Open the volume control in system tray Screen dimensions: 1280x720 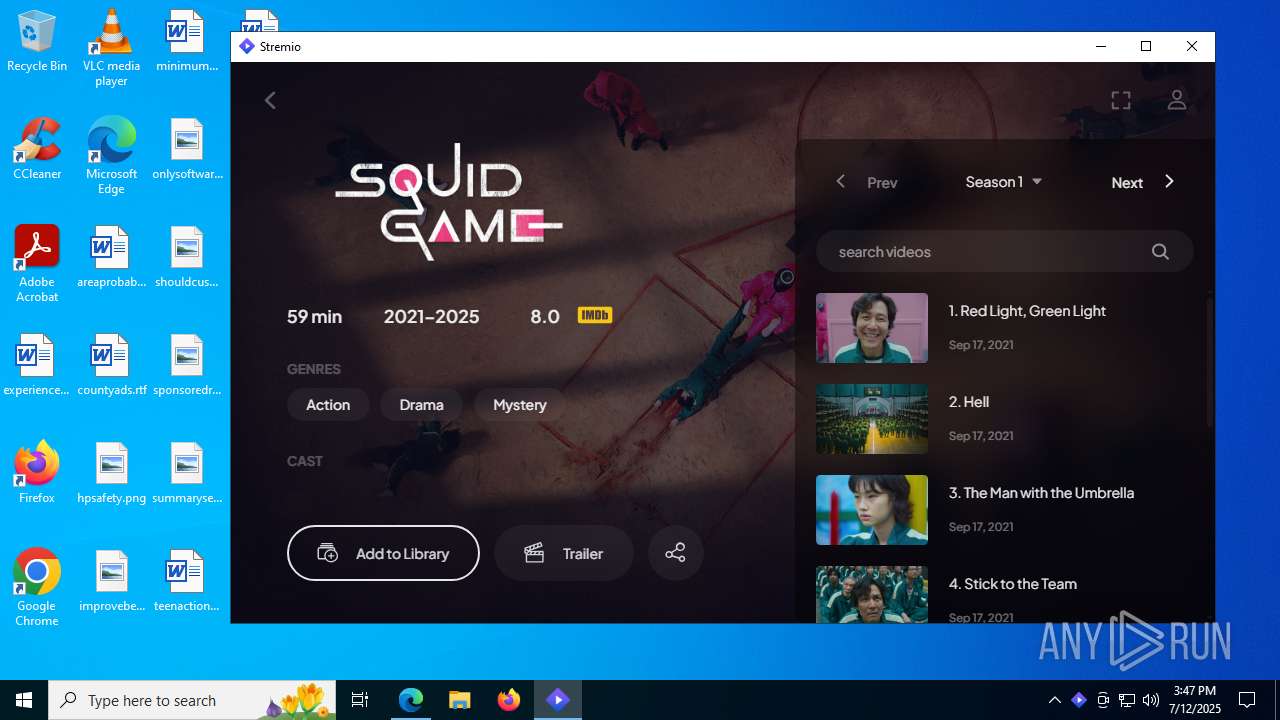tap(1151, 700)
